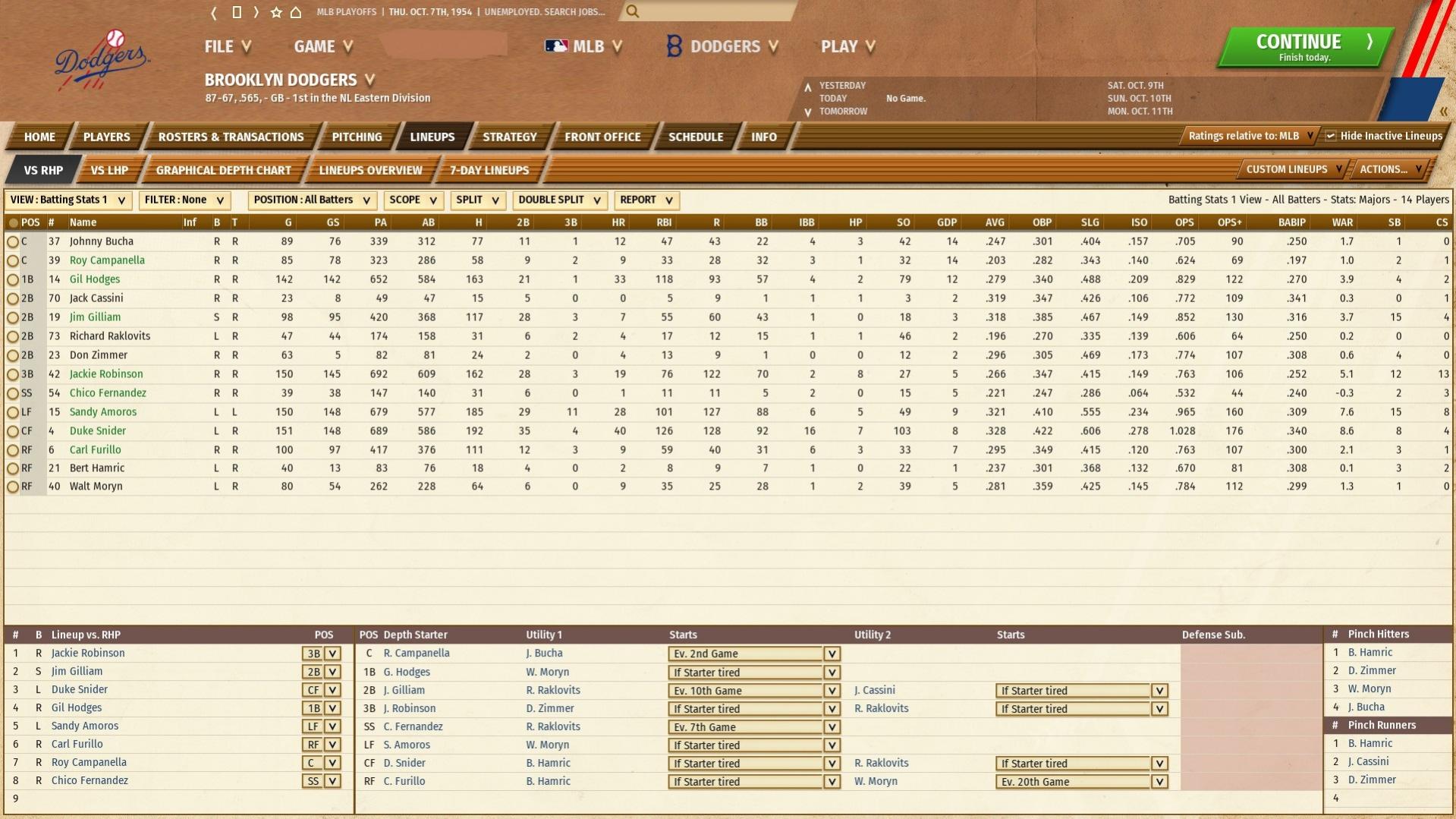The height and width of the screenshot is (819, 1456).
Task: Go forward with the right arrow navigation icon
Action: click(x=256, y=12)
